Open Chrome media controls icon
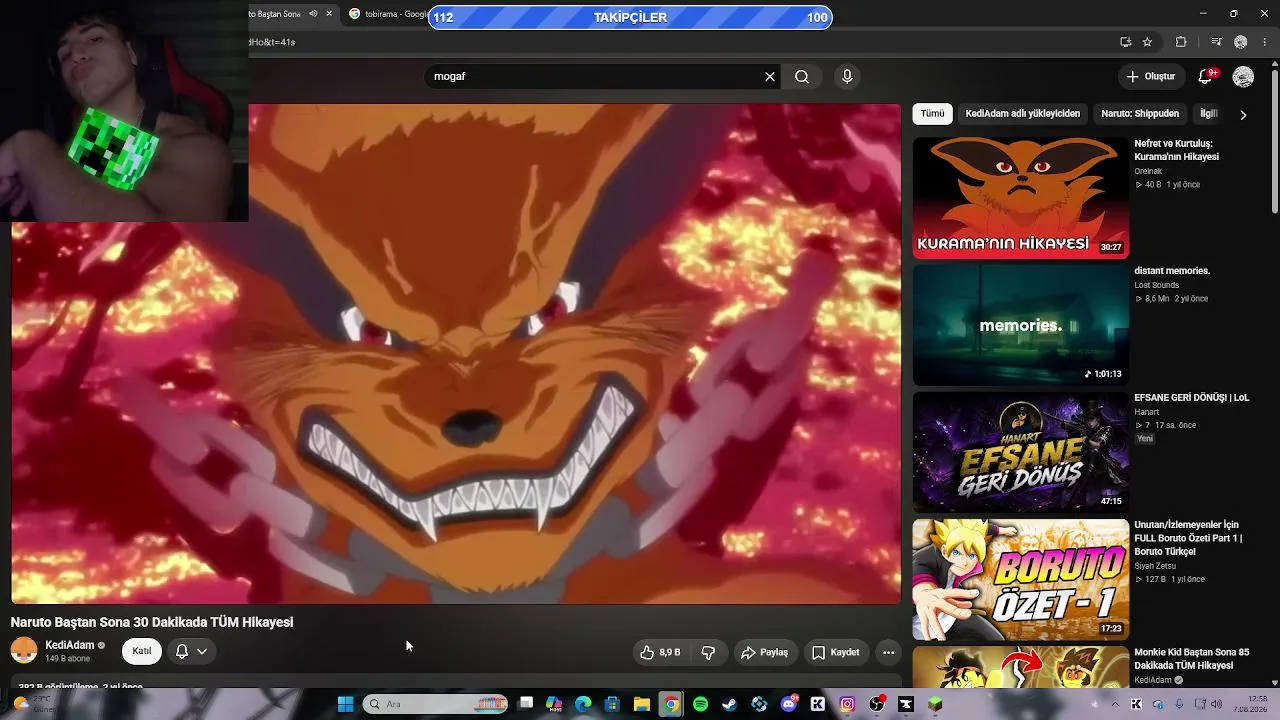 (x=1216, y=42)
